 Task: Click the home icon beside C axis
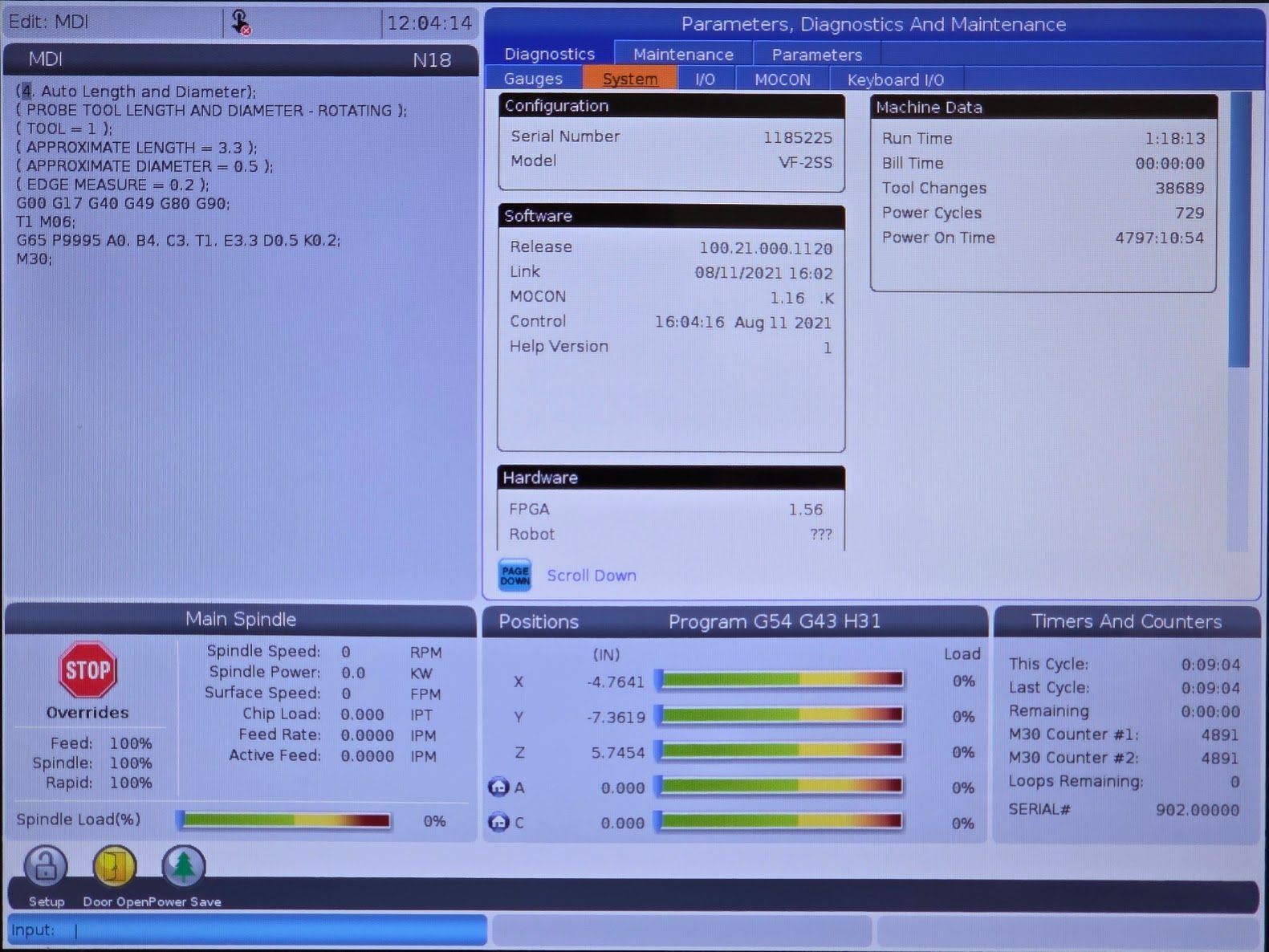coord(498,822)
